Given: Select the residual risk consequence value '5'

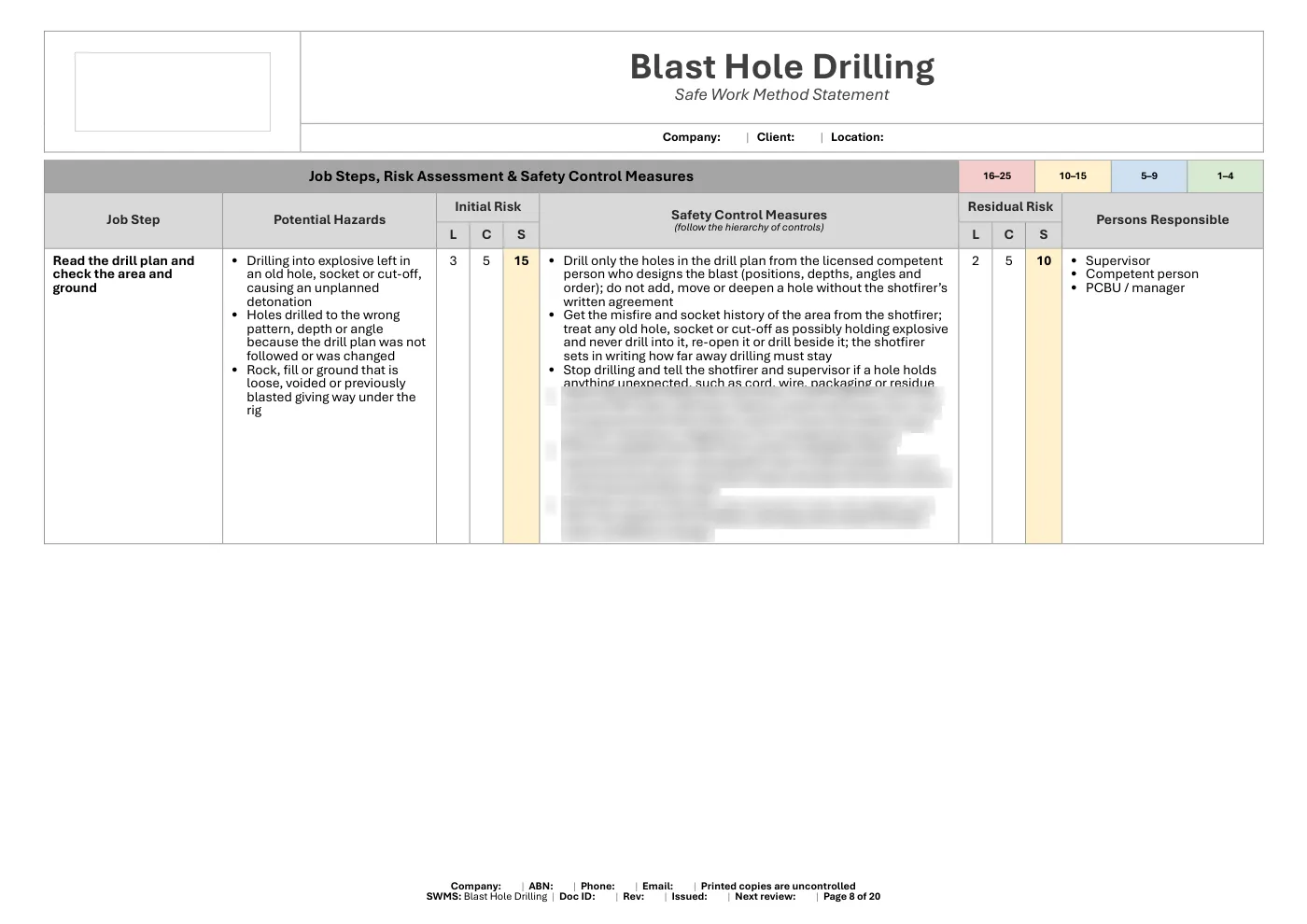Looking at the screenshot, I should [1009, 261].
